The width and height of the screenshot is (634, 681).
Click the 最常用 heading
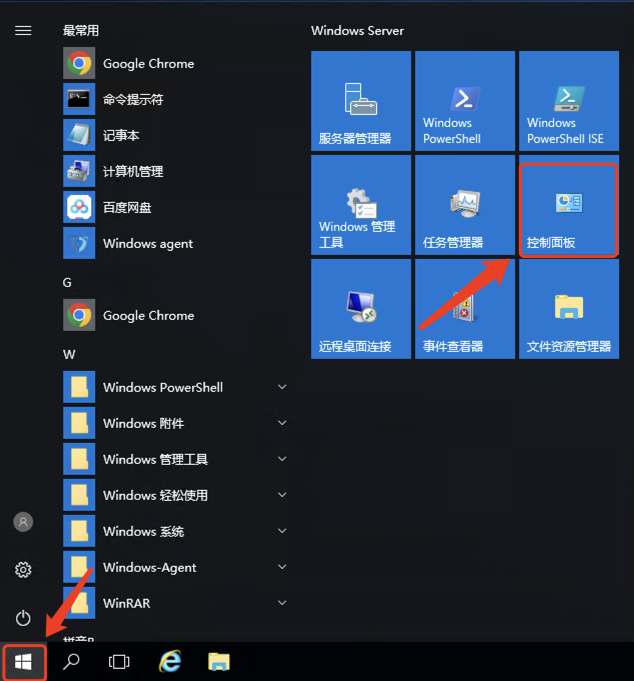coord(81,30)
